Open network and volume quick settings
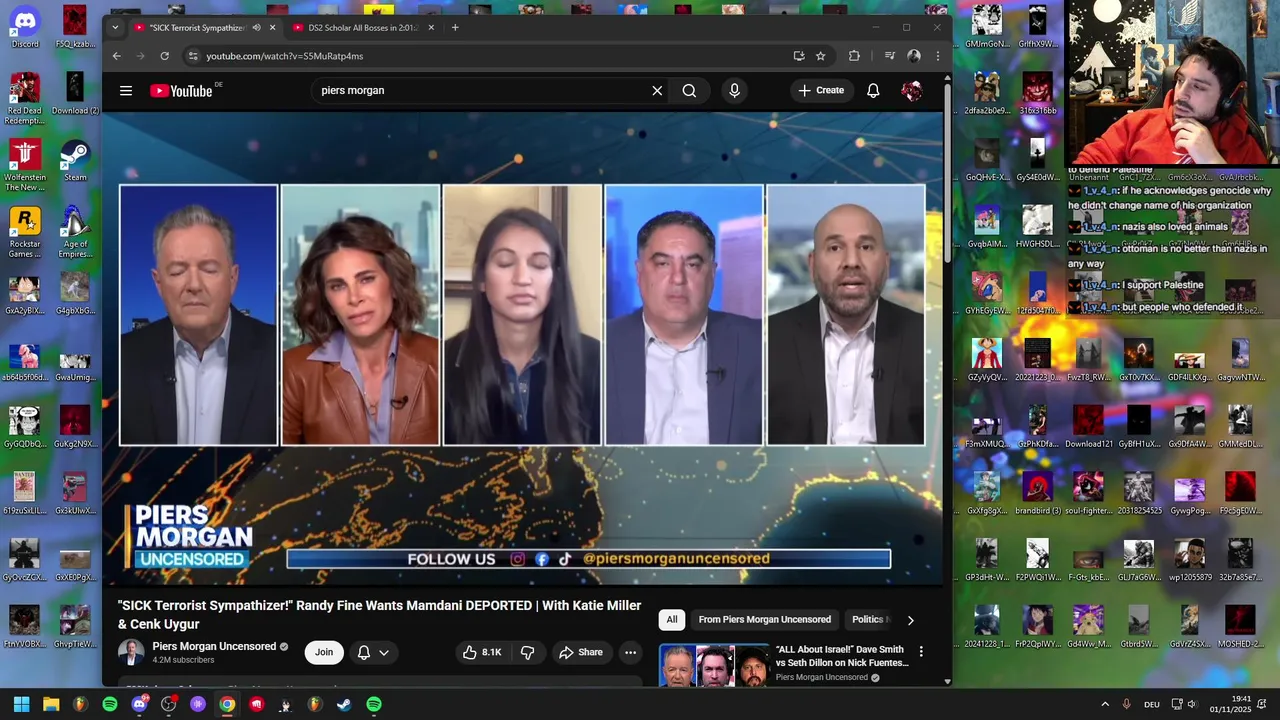The width and height of the screenshot is (1280, 720). click(x=1184, y=704)
